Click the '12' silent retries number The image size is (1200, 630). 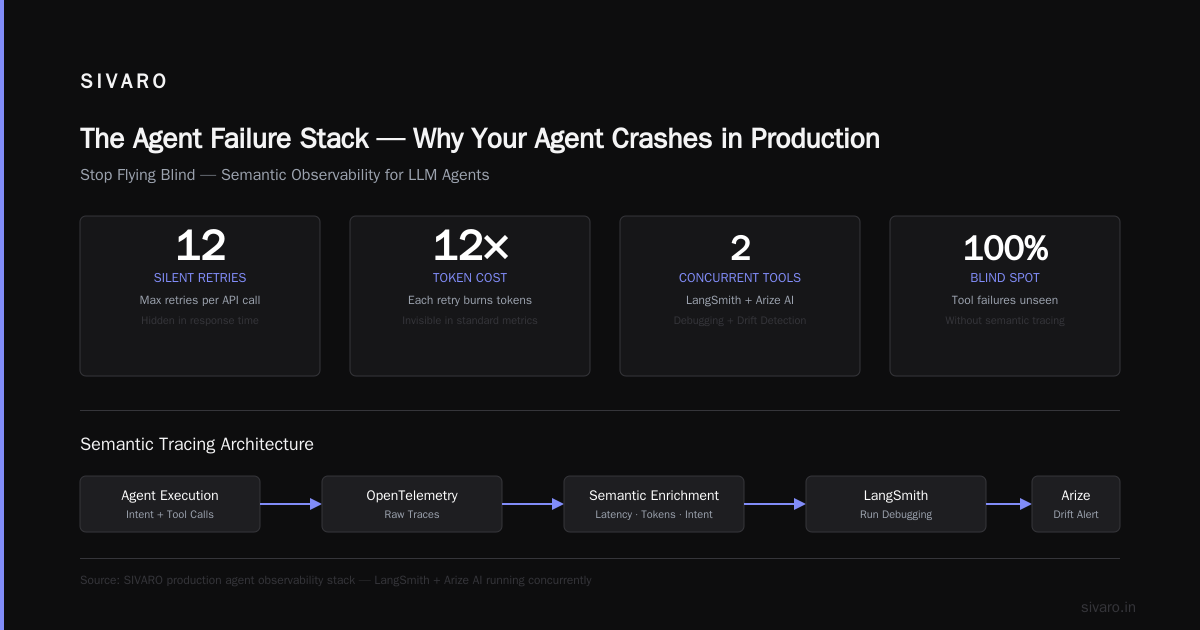point(200,246)
